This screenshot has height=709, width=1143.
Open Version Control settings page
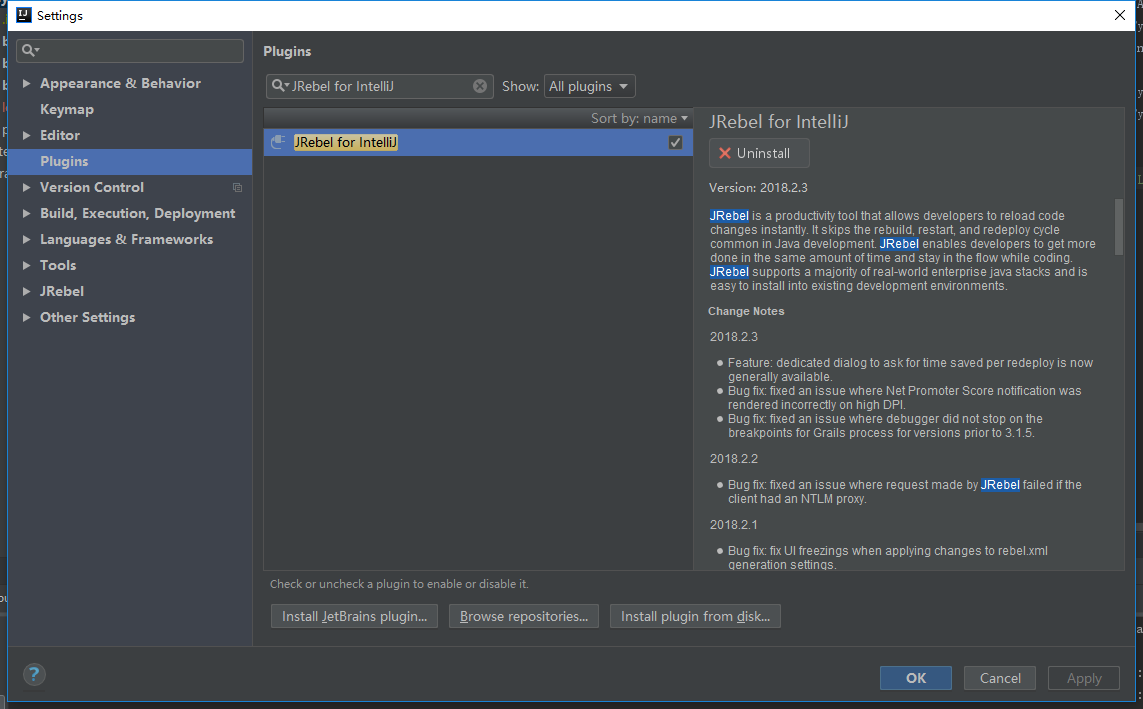coord(92,187)
